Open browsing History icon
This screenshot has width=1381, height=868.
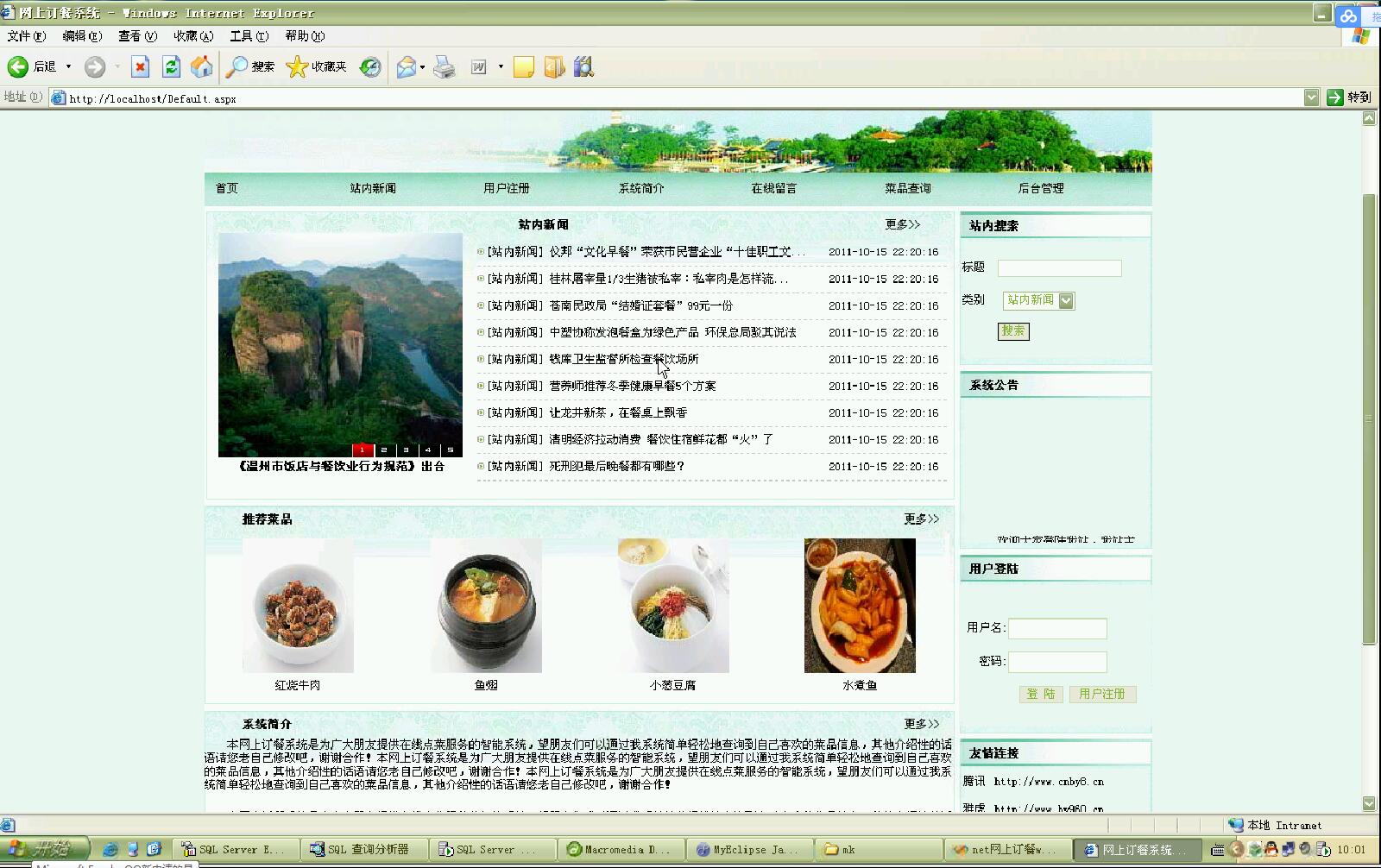pos(370,66)
